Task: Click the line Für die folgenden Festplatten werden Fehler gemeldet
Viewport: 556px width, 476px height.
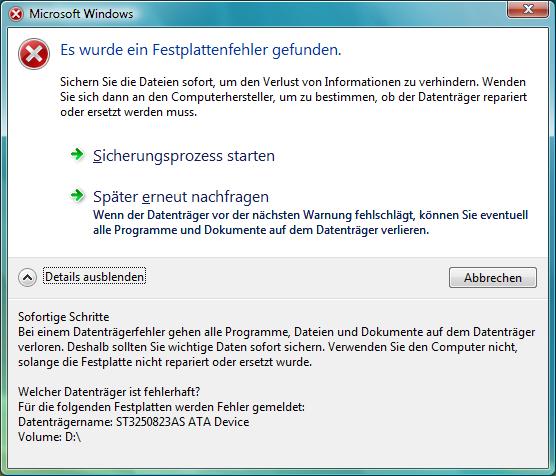Action: (161, 407)
